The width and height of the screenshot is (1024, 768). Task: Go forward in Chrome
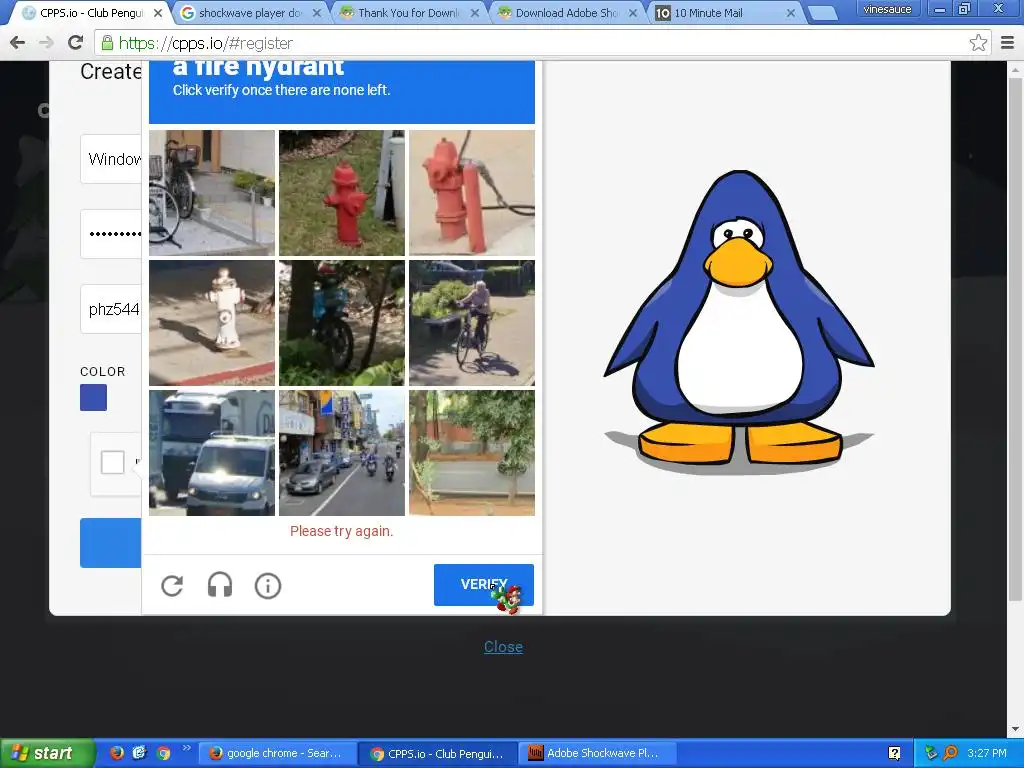tap(46, 43)
